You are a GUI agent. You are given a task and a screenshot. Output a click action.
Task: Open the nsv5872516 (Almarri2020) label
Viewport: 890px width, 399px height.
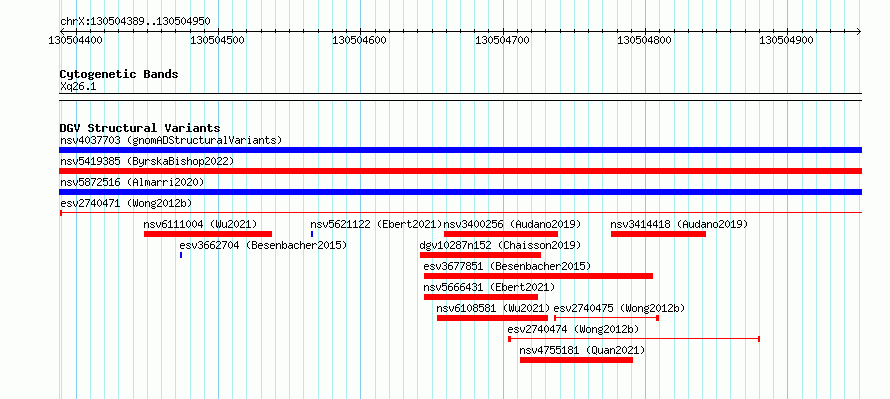point(132,182)
